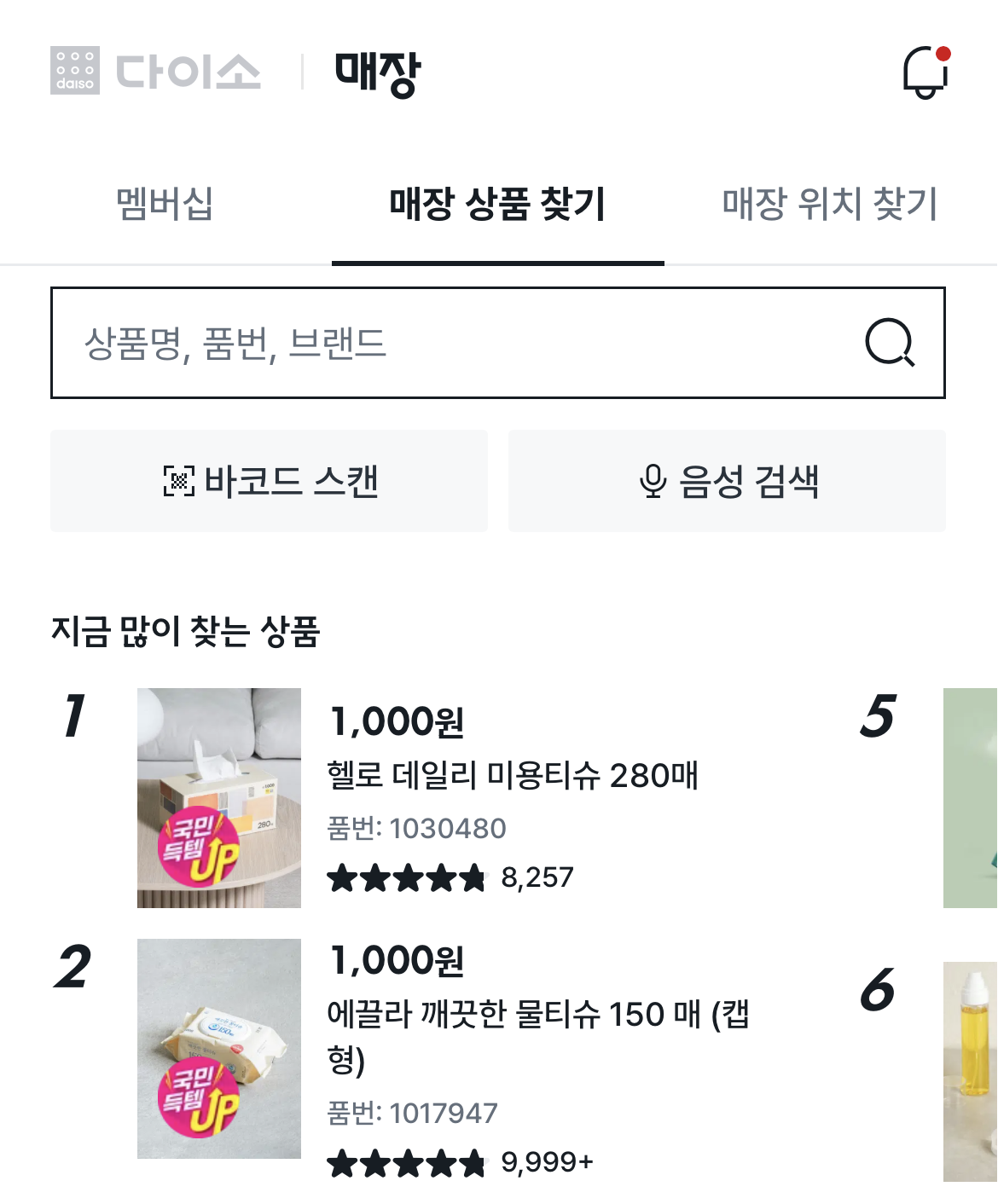Tap the 매장 header title

pyautogui.click(x=378, y=72)
